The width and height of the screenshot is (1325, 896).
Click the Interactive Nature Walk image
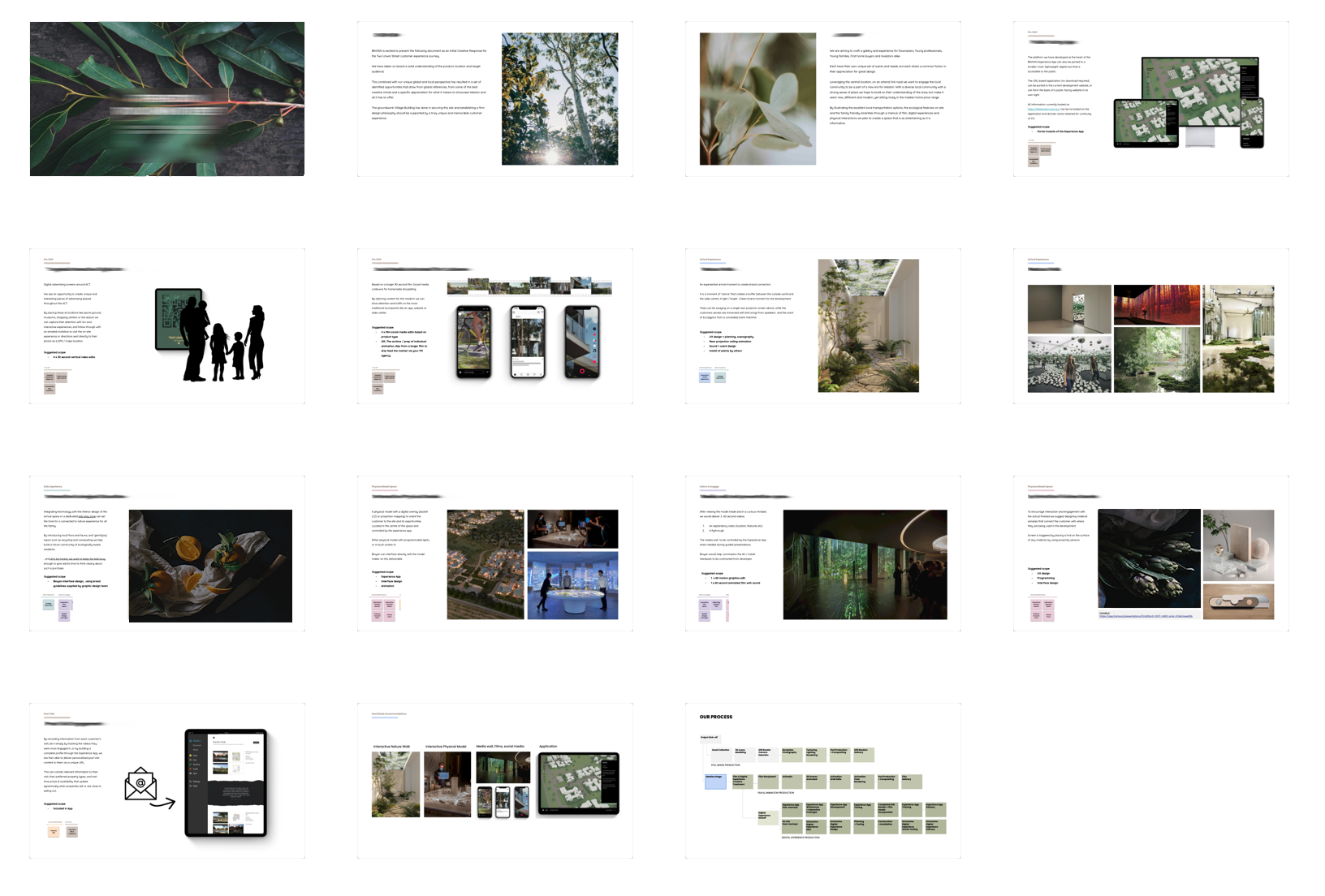[x=395, y=784]
